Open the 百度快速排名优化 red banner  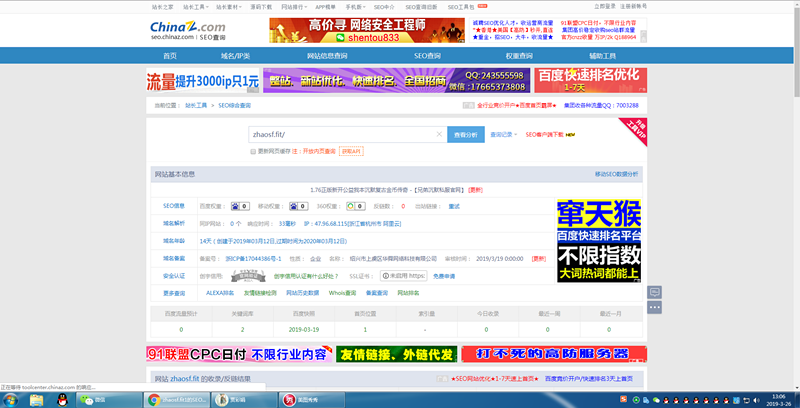590,81
